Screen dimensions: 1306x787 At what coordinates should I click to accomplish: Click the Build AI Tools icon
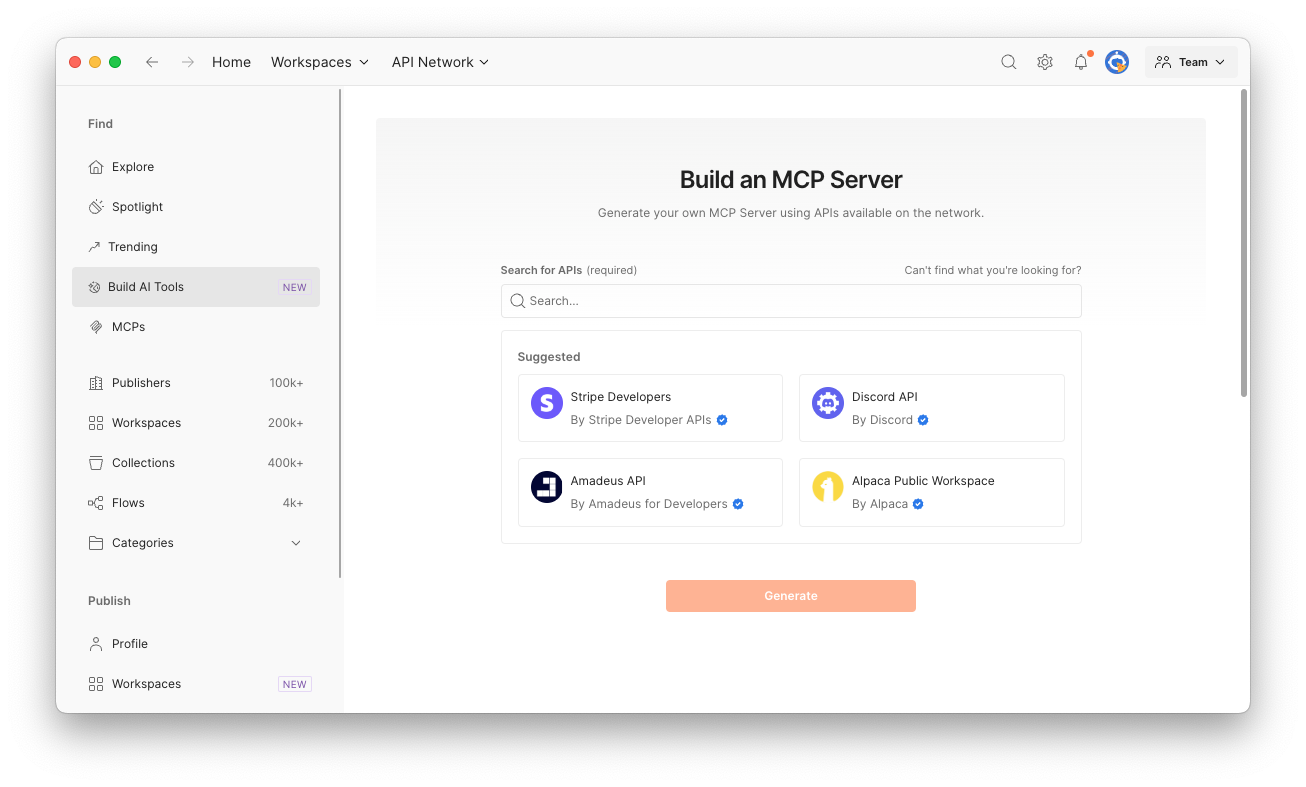point(94,287)
